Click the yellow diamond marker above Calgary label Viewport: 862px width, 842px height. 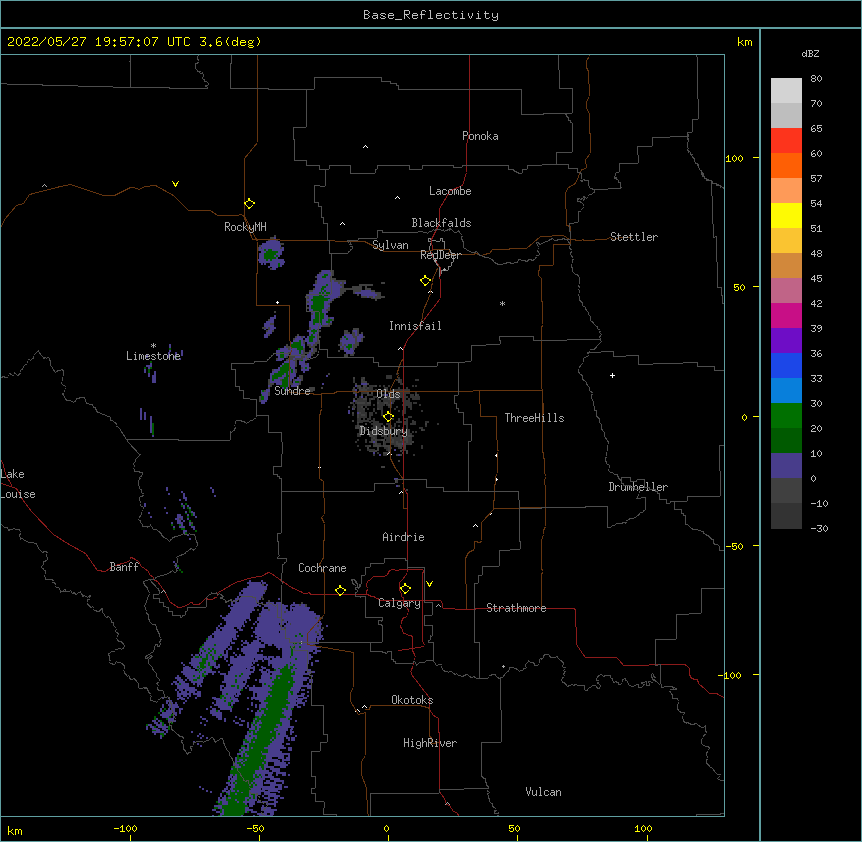(405, 589)
